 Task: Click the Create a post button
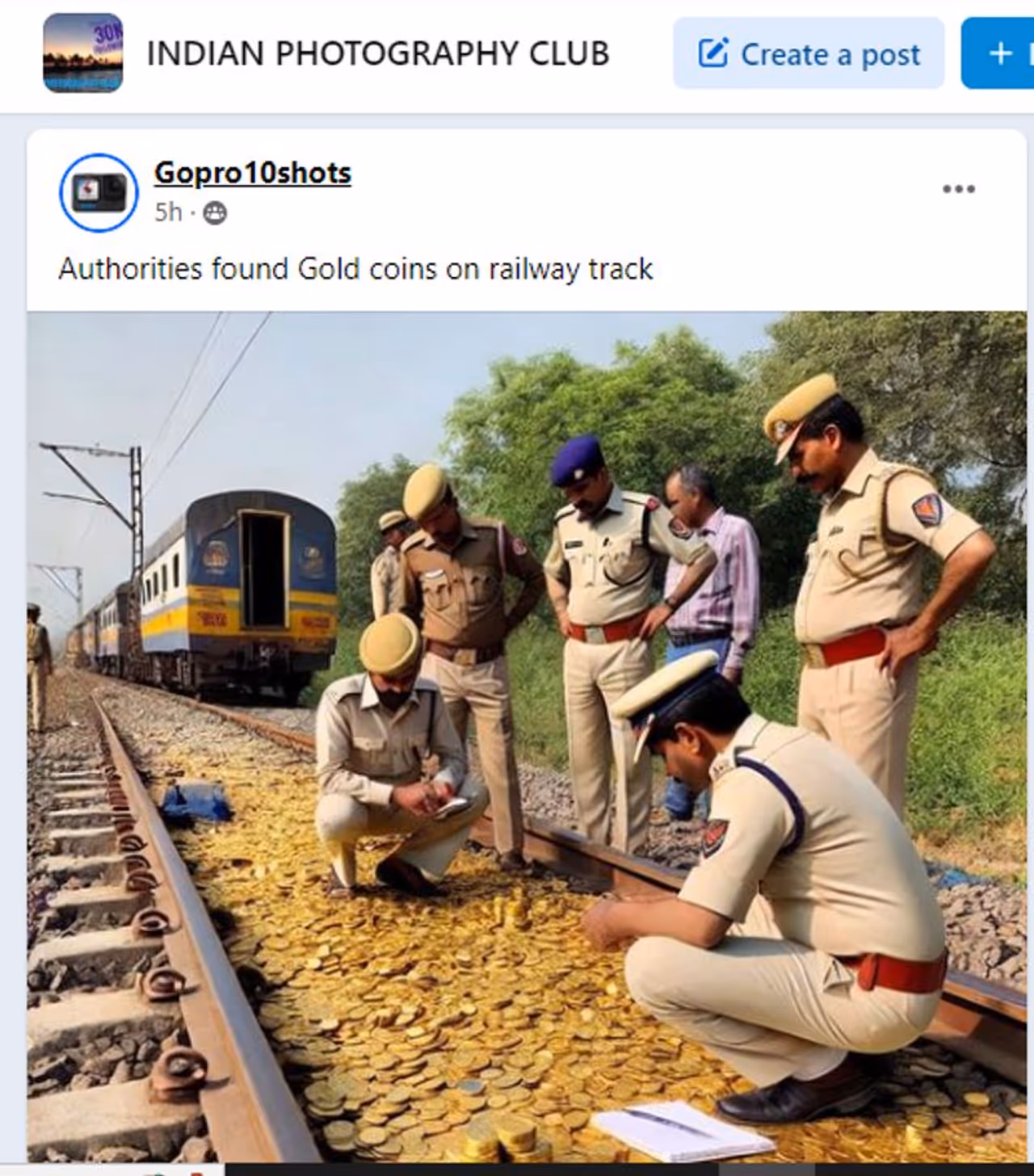pos(809,53)
